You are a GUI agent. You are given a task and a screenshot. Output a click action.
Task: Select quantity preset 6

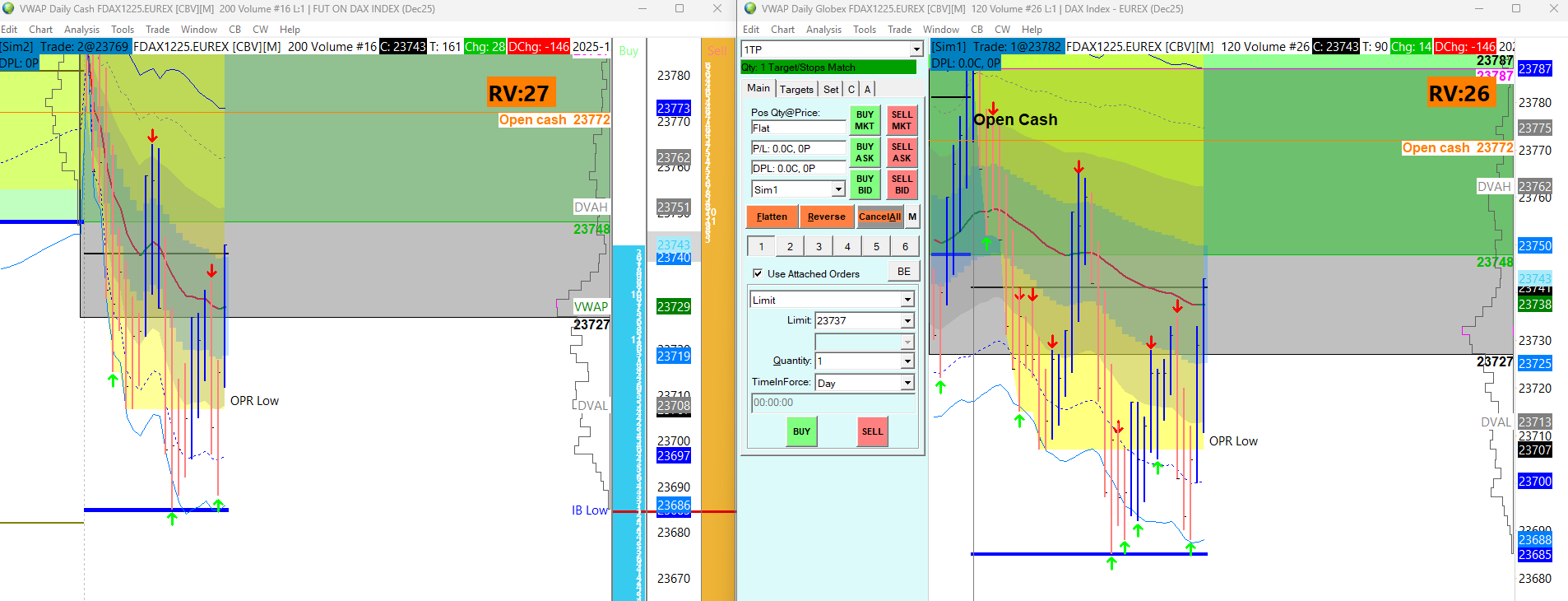(905, 246)
